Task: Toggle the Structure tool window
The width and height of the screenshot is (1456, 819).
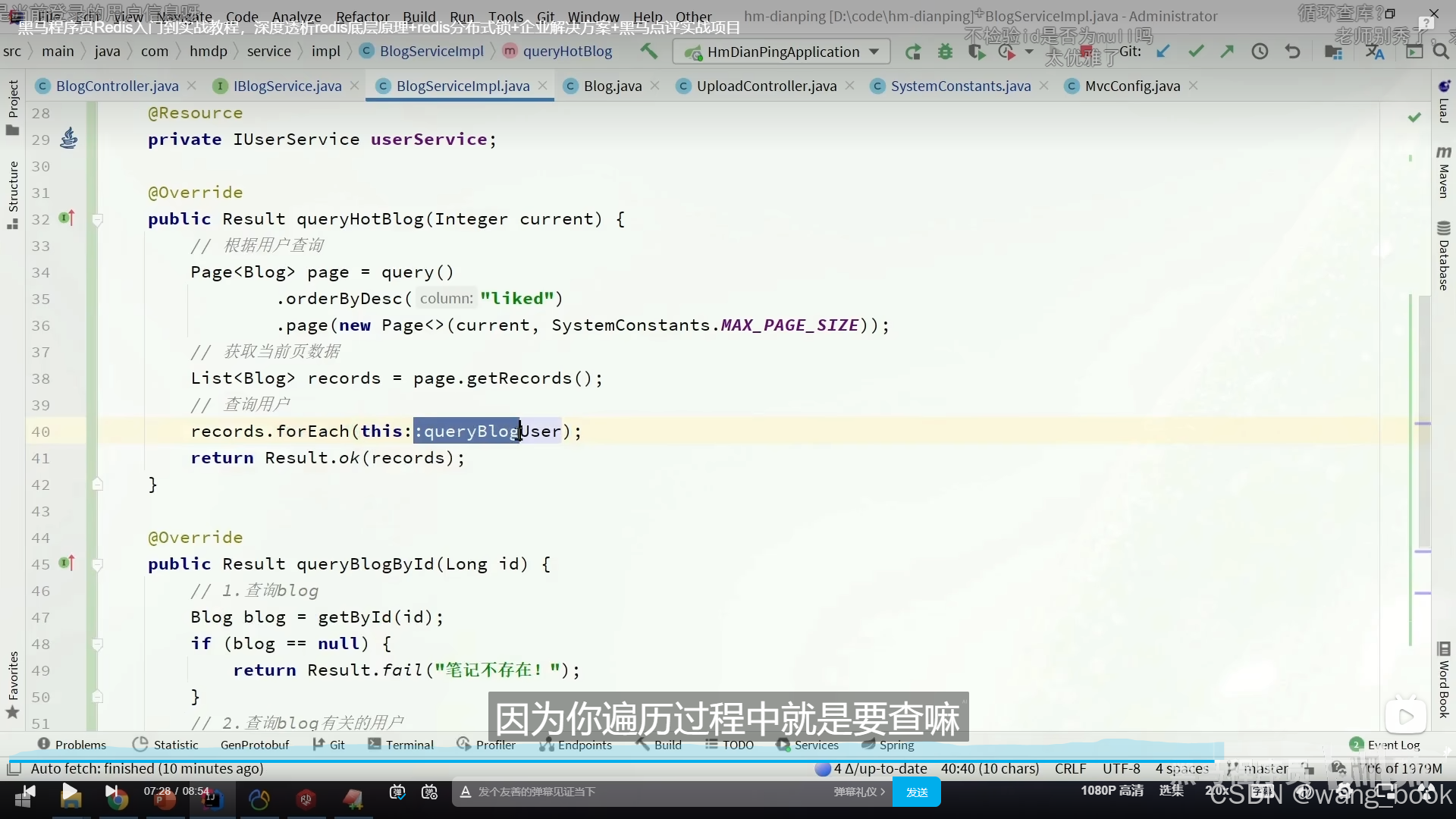Action: tap(12, 195)
